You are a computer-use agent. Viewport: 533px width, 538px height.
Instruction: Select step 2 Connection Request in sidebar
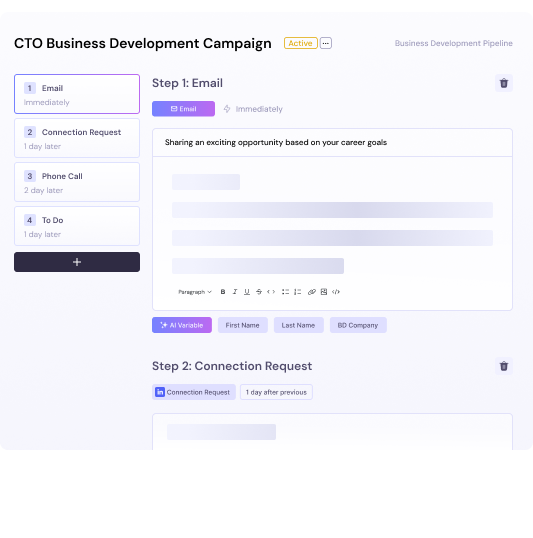click(77, 138)
